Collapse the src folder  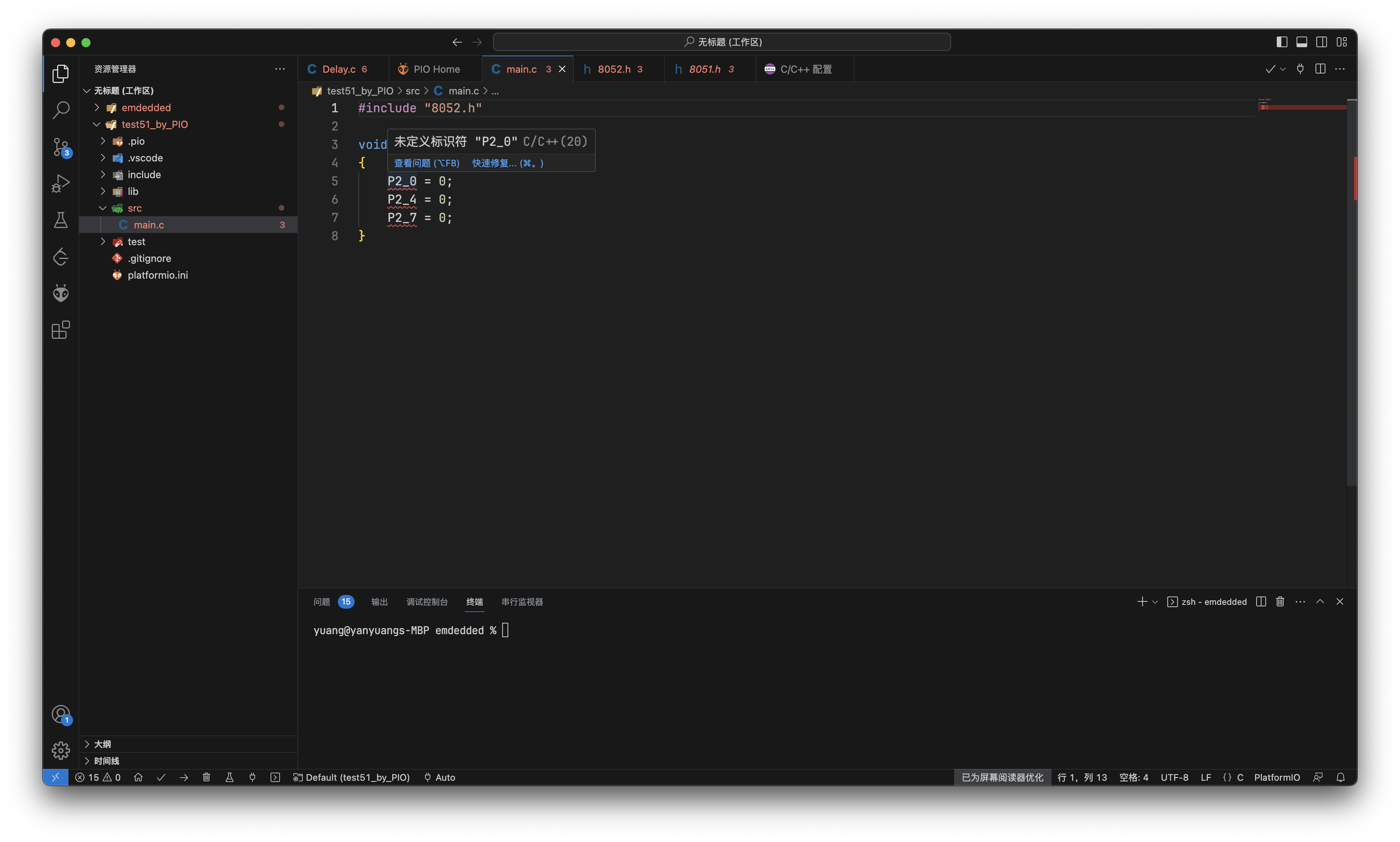[134, 208]
